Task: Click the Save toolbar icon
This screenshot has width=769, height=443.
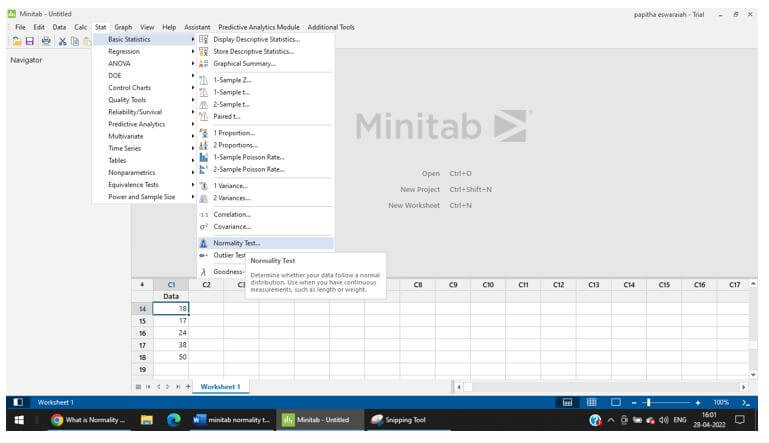Action: [30, 41]
